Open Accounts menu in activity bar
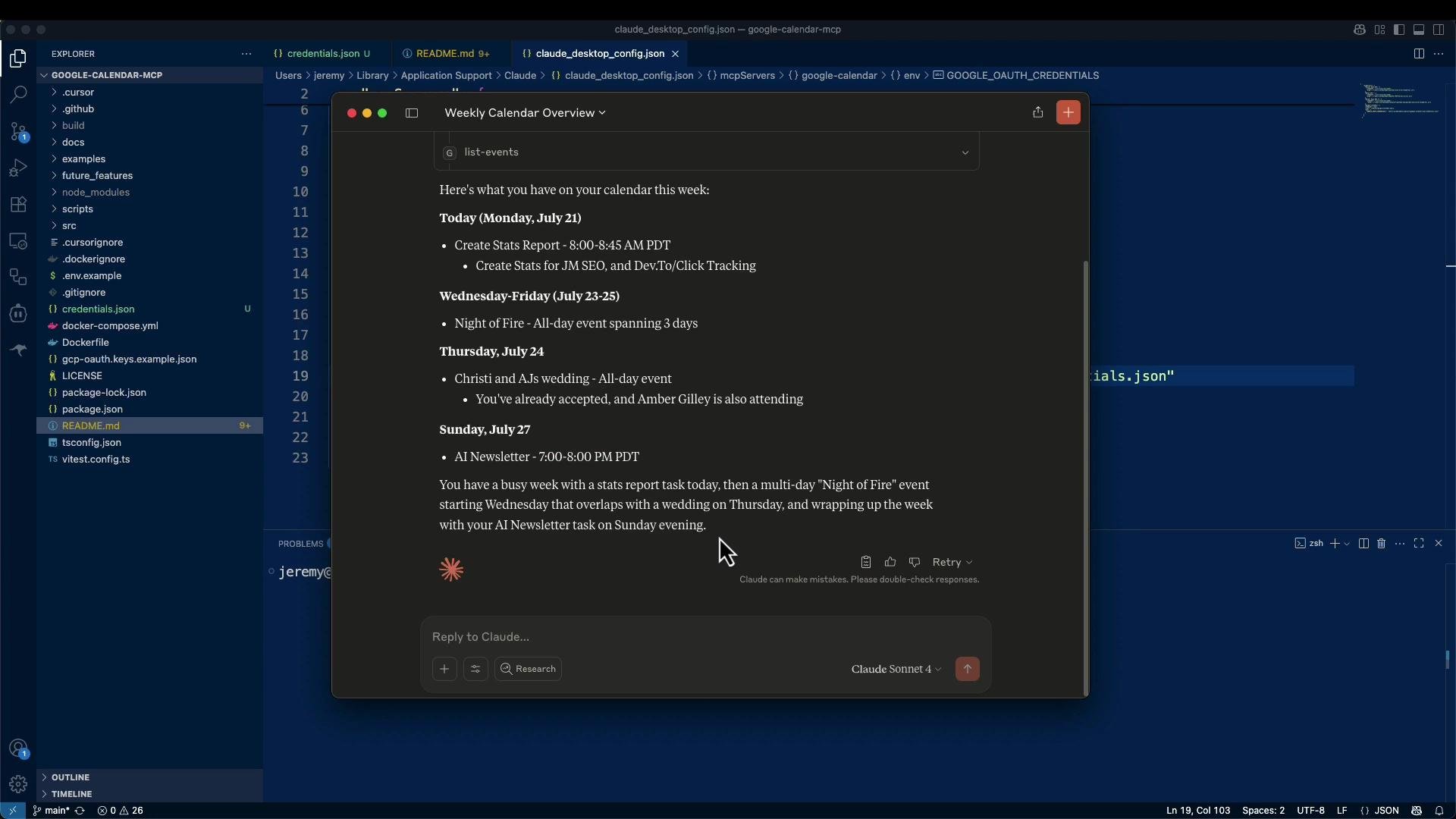Viewport: 1456px width, 819px height. (x=18, y=748)
